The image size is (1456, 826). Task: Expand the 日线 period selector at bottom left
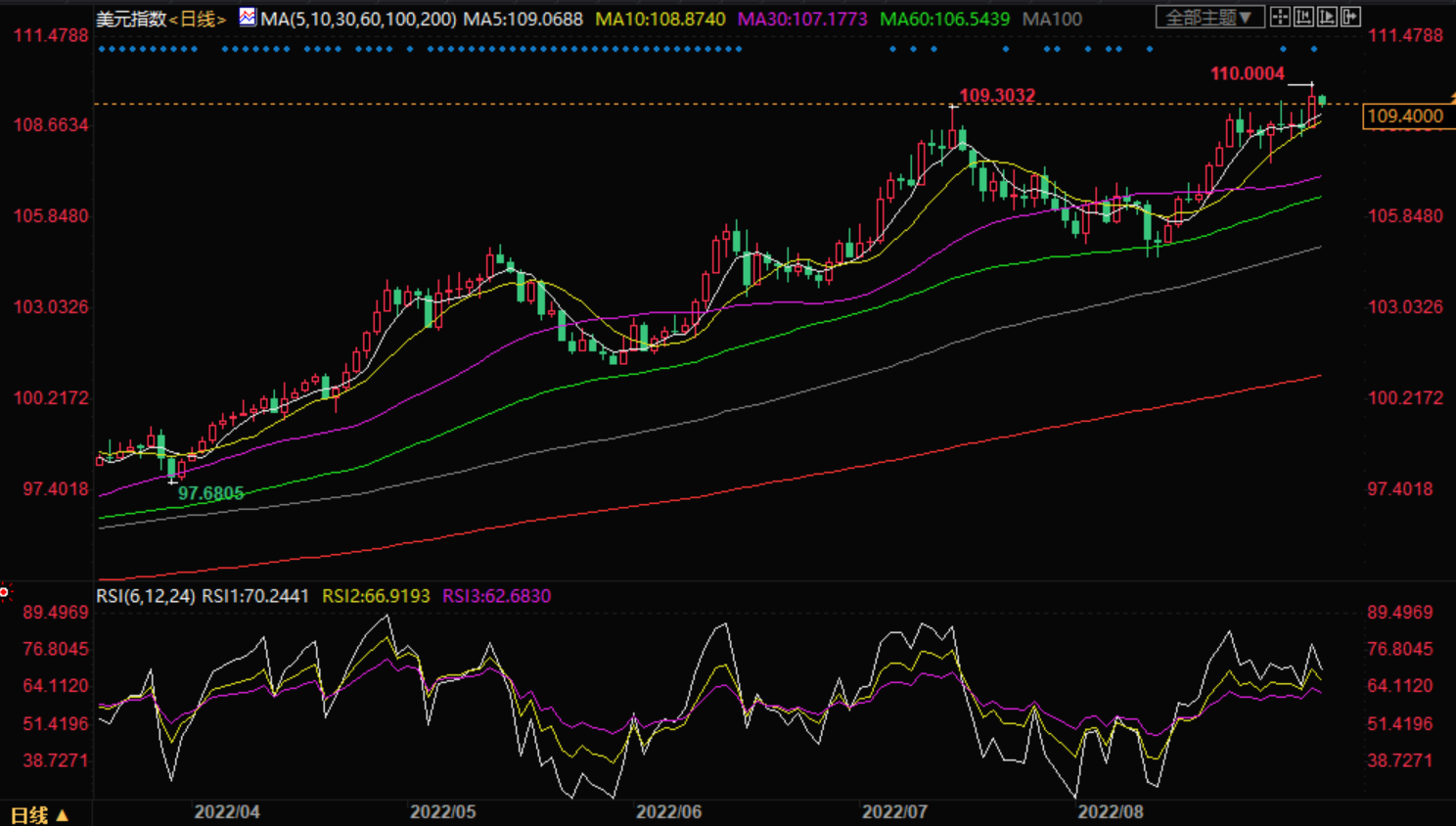[x=39, y=814]
